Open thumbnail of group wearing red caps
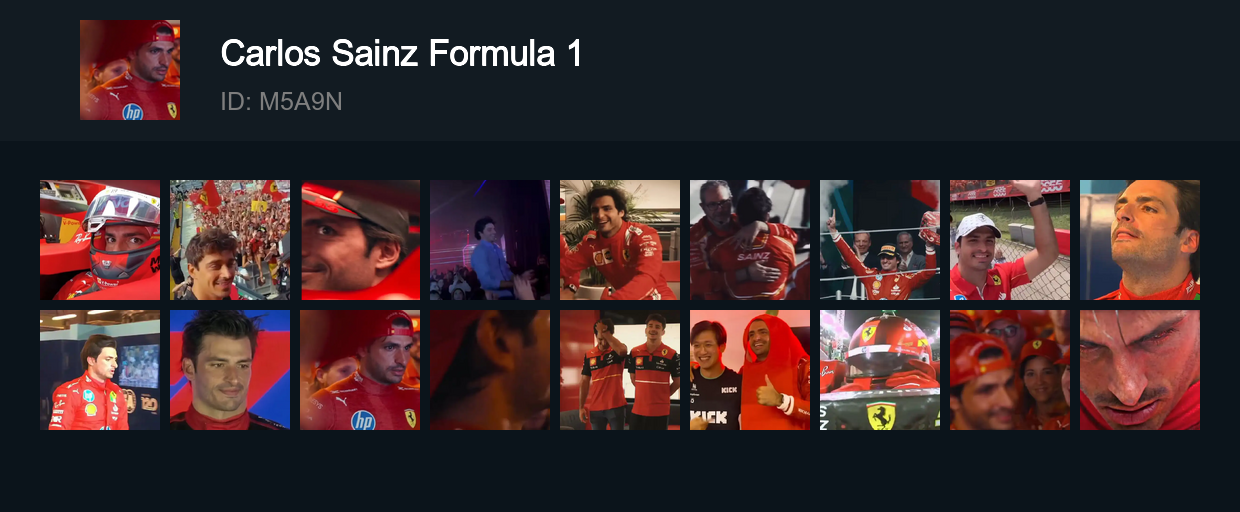Image resolution: width=1240 pixels, height=512 pixels. click(x=1010, y=370)
